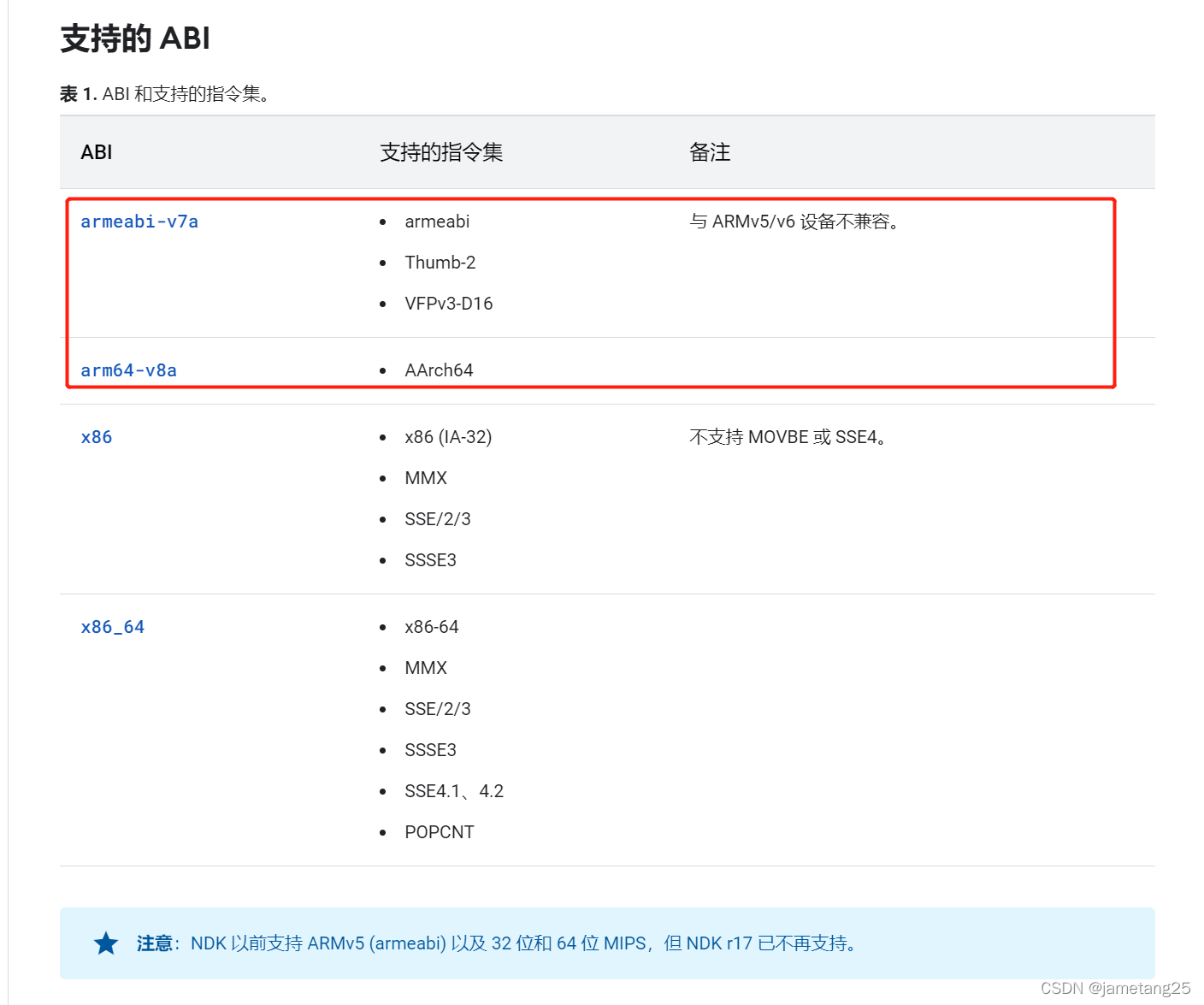Click SSSE3 in the x86 row

pos(430,560)
